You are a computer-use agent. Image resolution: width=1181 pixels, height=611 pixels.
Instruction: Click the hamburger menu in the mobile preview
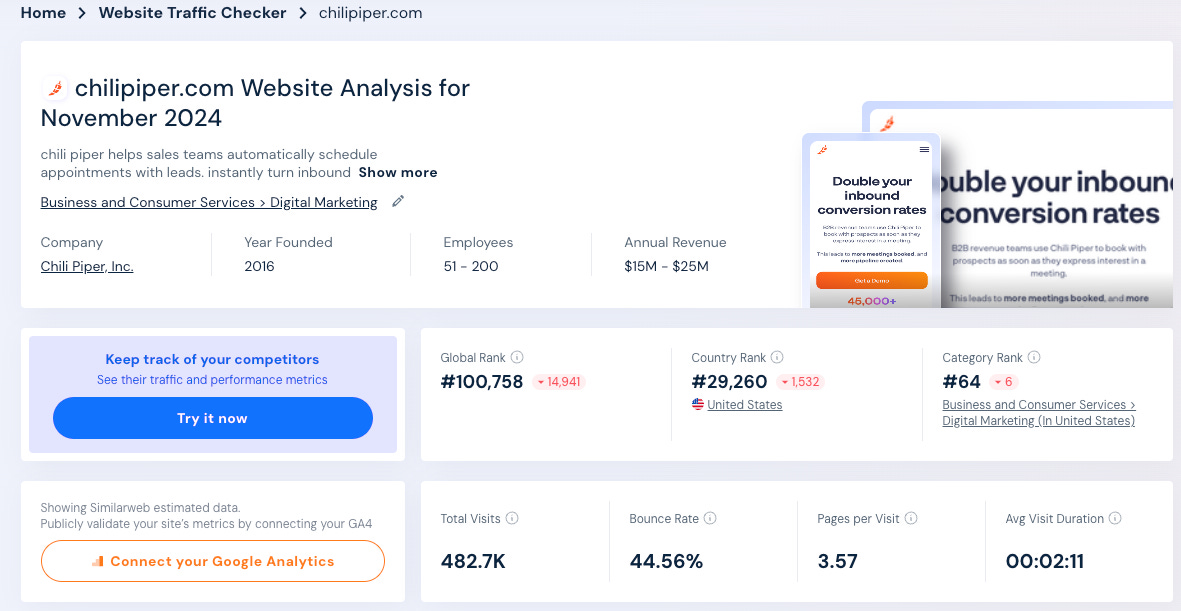(924, 150)
